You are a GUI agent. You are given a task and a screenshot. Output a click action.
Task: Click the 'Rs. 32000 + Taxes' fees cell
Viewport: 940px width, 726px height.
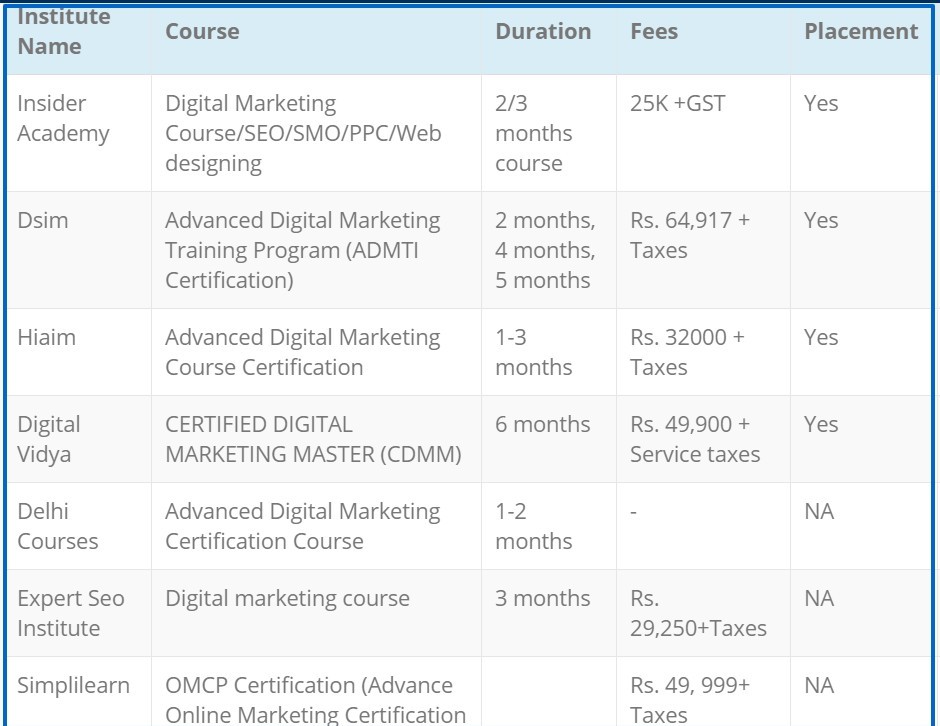703,352
